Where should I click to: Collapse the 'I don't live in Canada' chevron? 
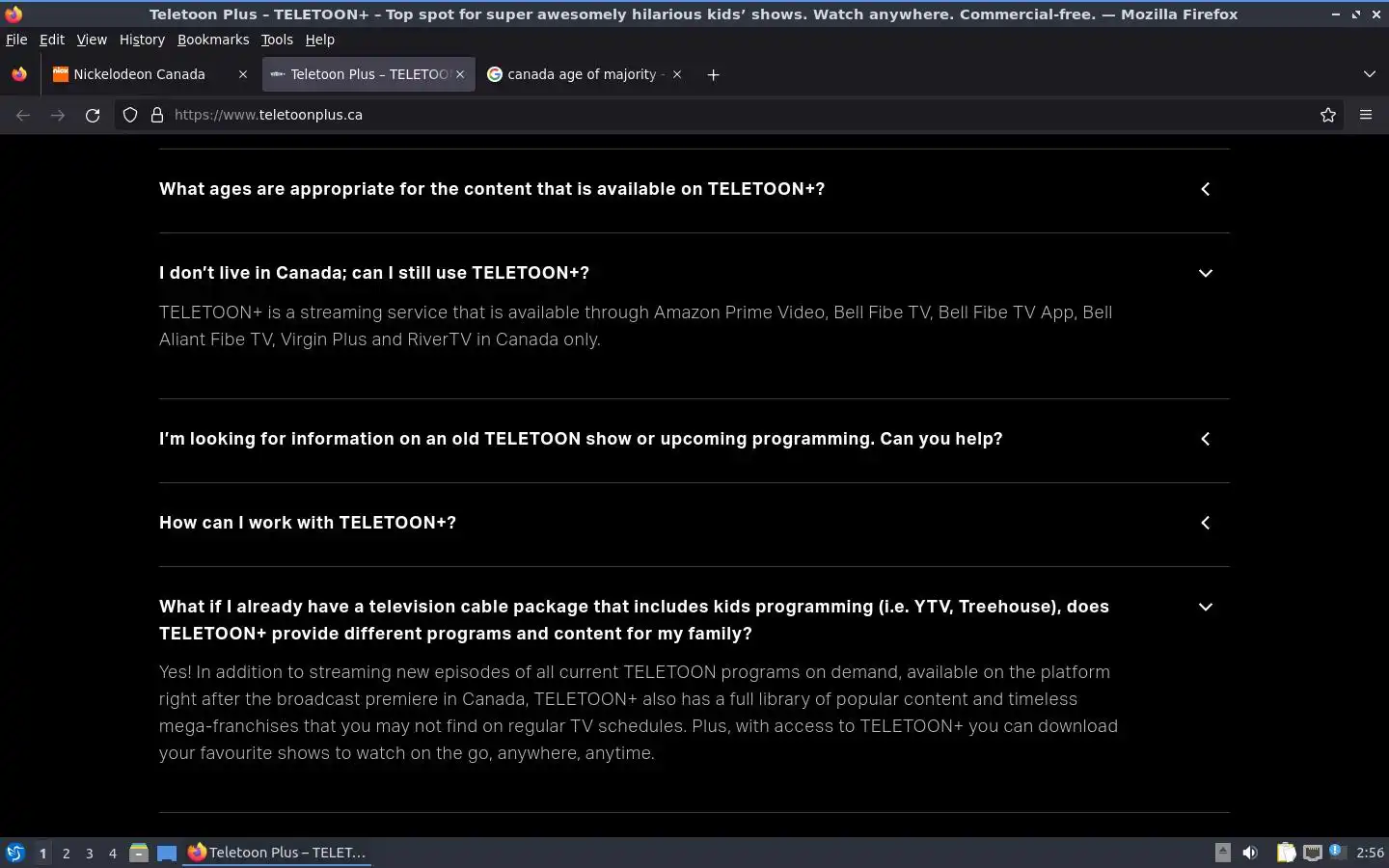click(x=1206, y=273)
